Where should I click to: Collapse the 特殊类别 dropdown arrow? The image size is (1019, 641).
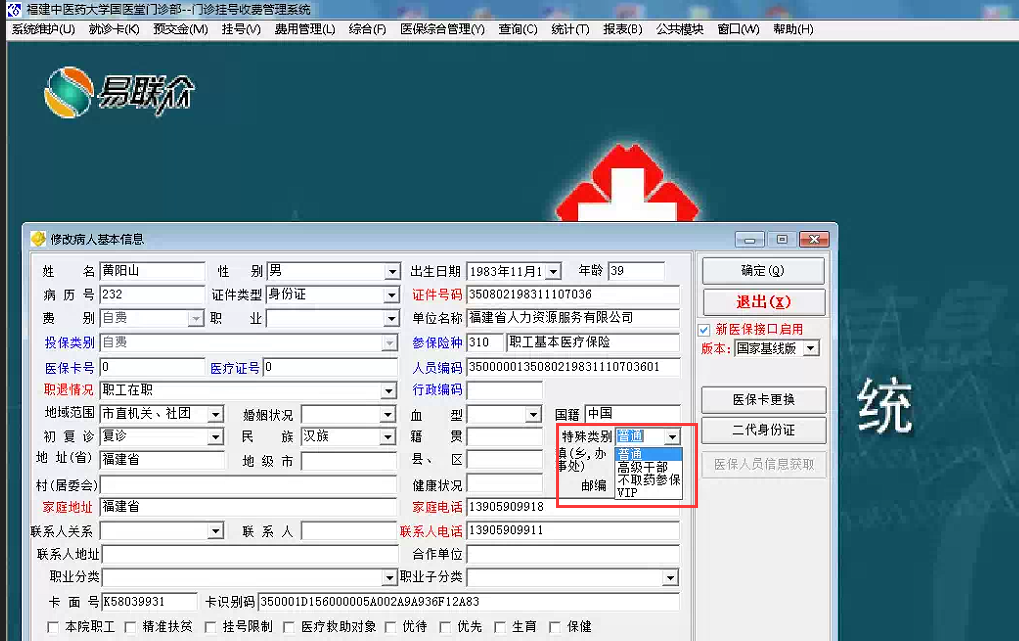coord(673,437)
